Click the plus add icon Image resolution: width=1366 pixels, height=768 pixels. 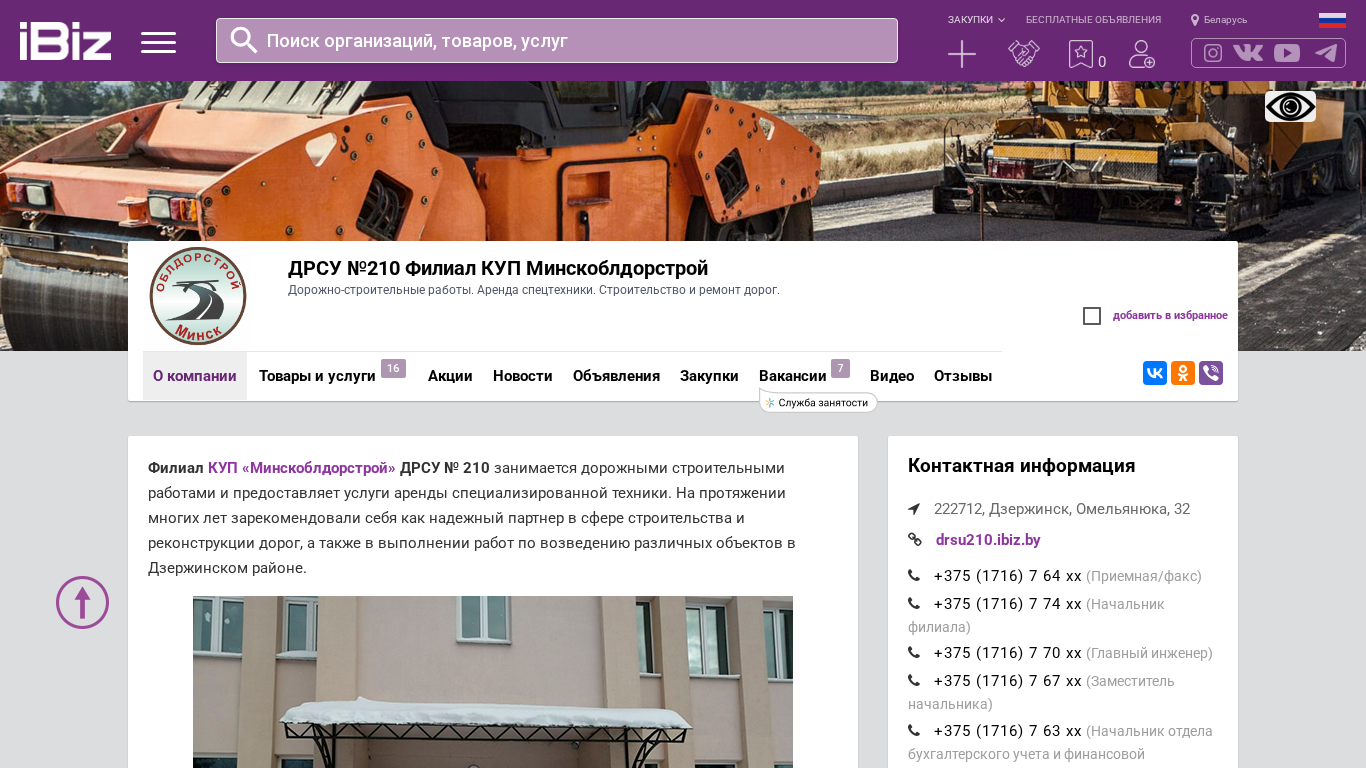point(962,54)
